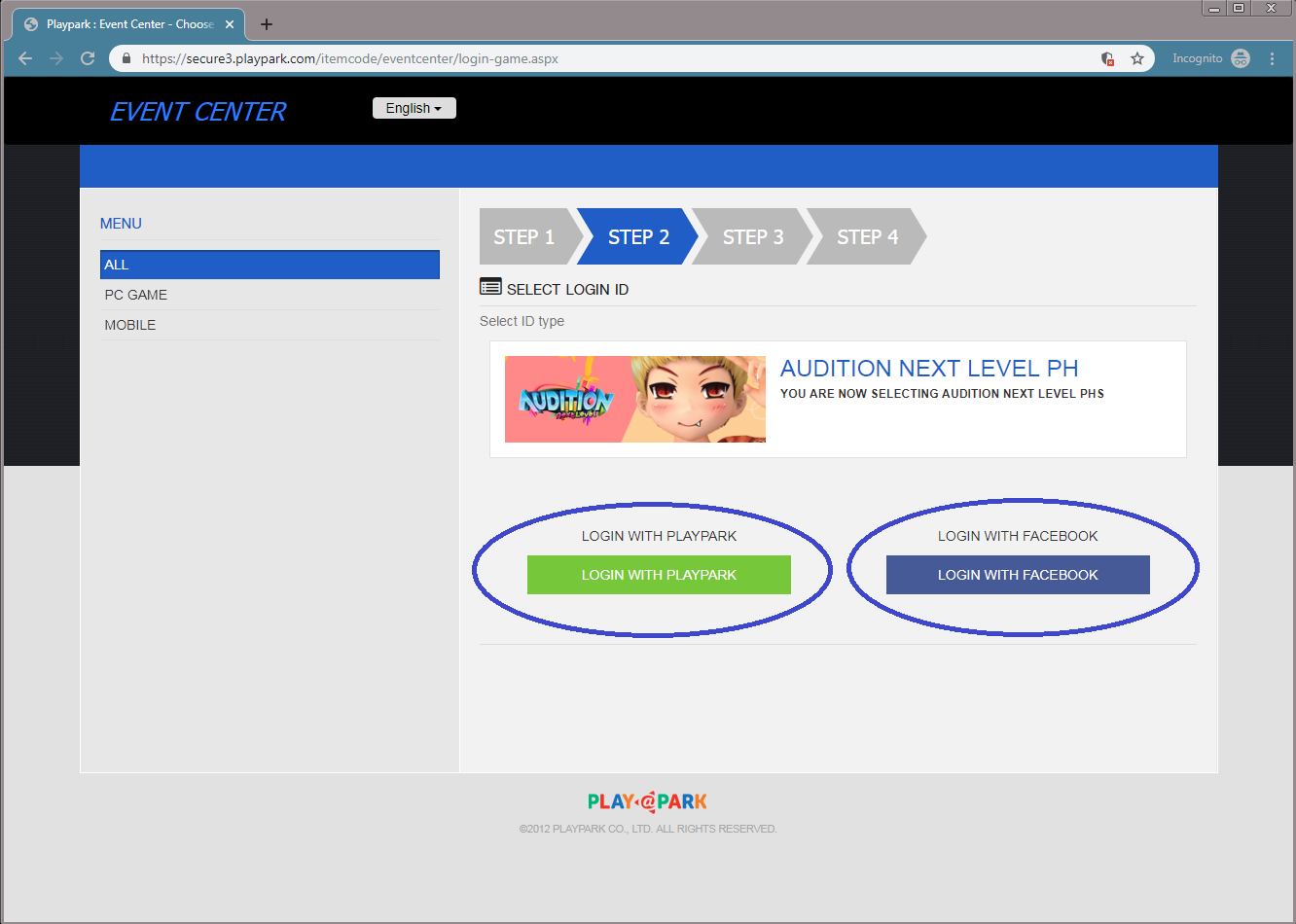Reload the page with refresh icon
The height and width of the screenshot is (924, 1296).
(88, 58)
